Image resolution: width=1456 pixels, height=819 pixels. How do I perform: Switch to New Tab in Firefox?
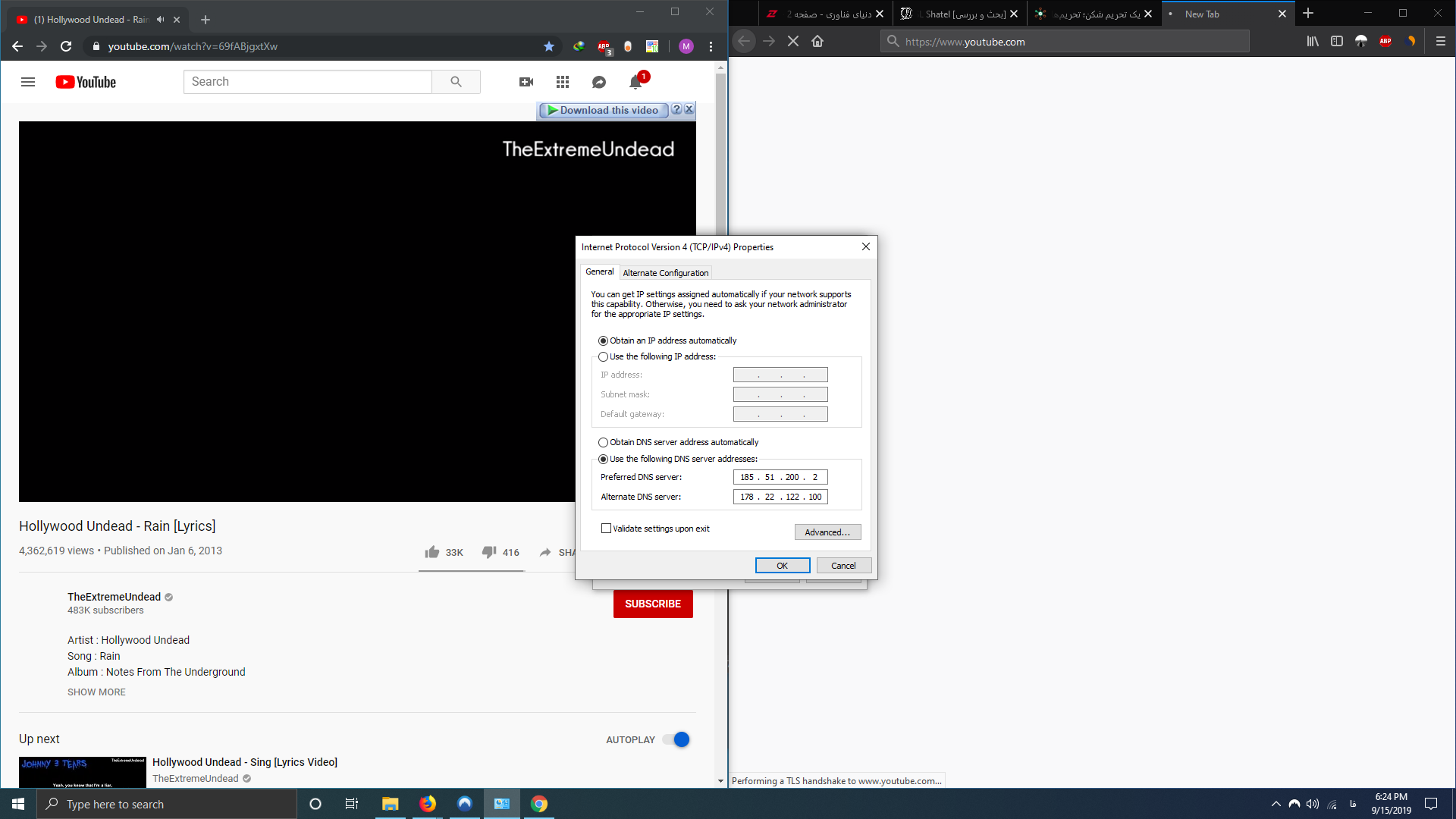1227,14
